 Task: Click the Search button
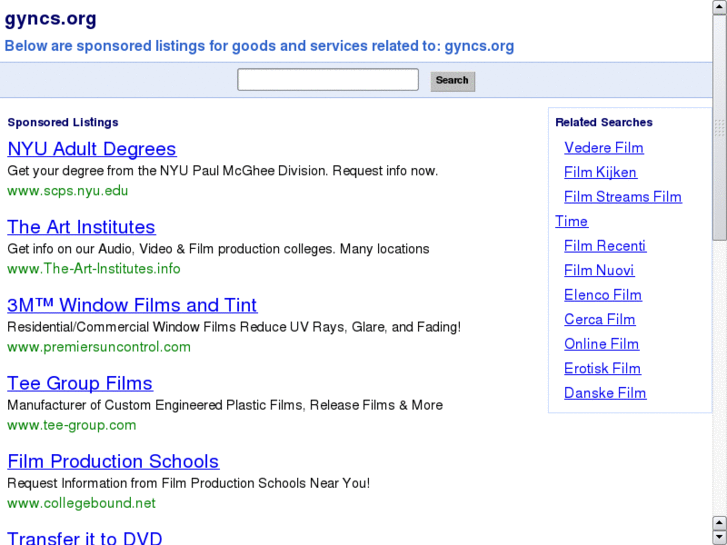coord(452,81)
